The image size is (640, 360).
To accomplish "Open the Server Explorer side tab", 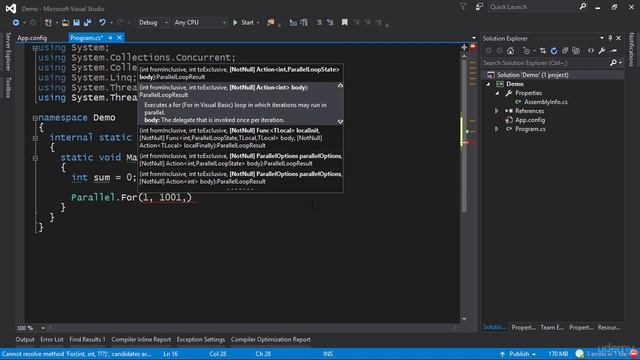I will click(8, 52).
